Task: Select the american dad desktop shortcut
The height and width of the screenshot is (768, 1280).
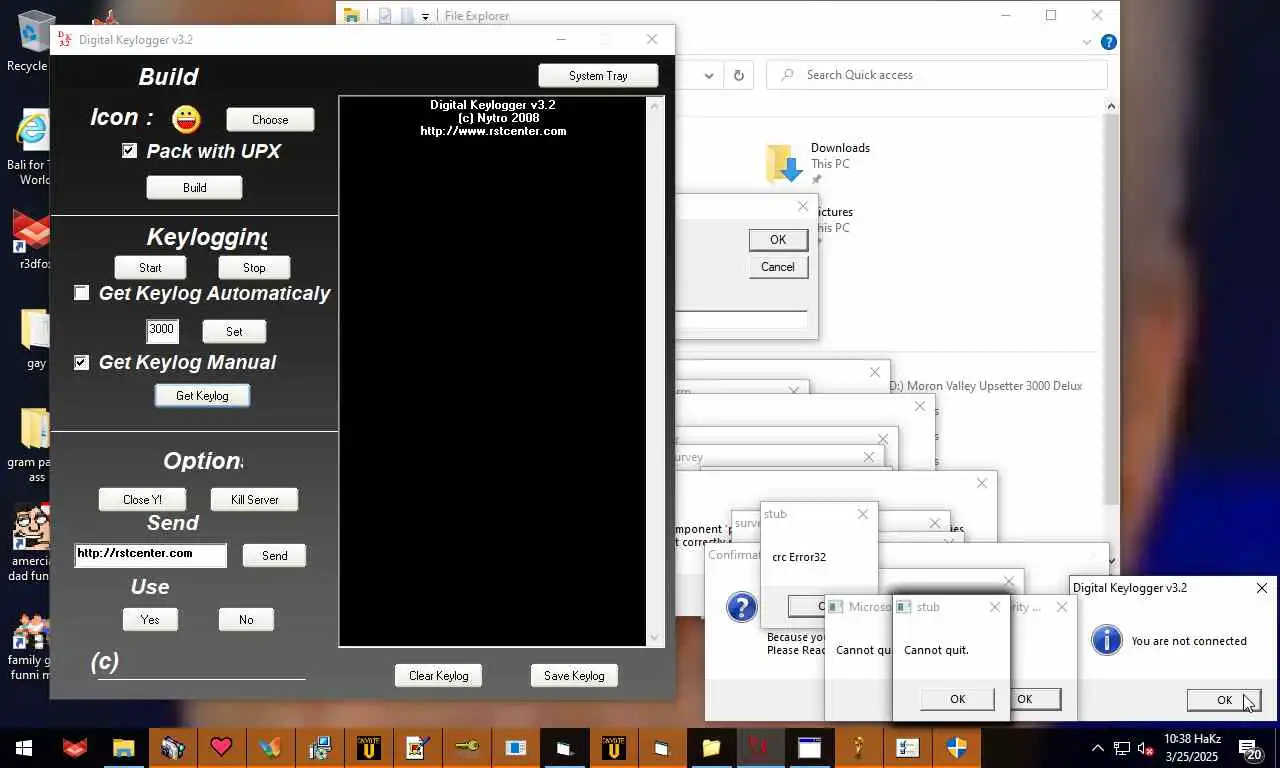Action: pos(34,543)
